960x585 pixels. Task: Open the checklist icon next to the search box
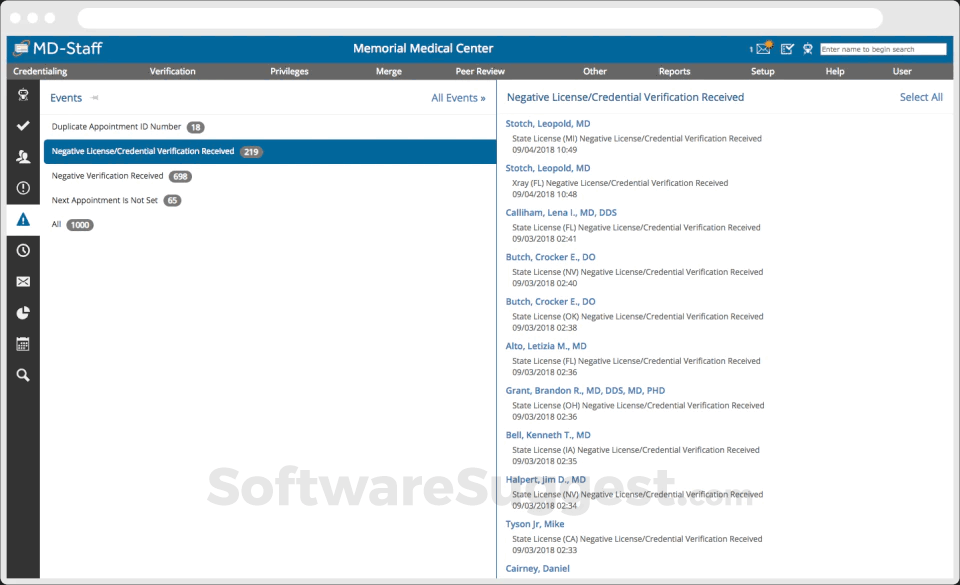coord(787,48)
